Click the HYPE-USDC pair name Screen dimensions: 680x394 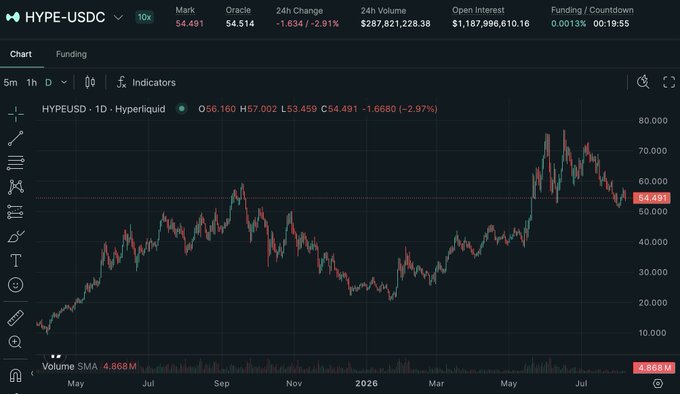click(x=65, y=17)
